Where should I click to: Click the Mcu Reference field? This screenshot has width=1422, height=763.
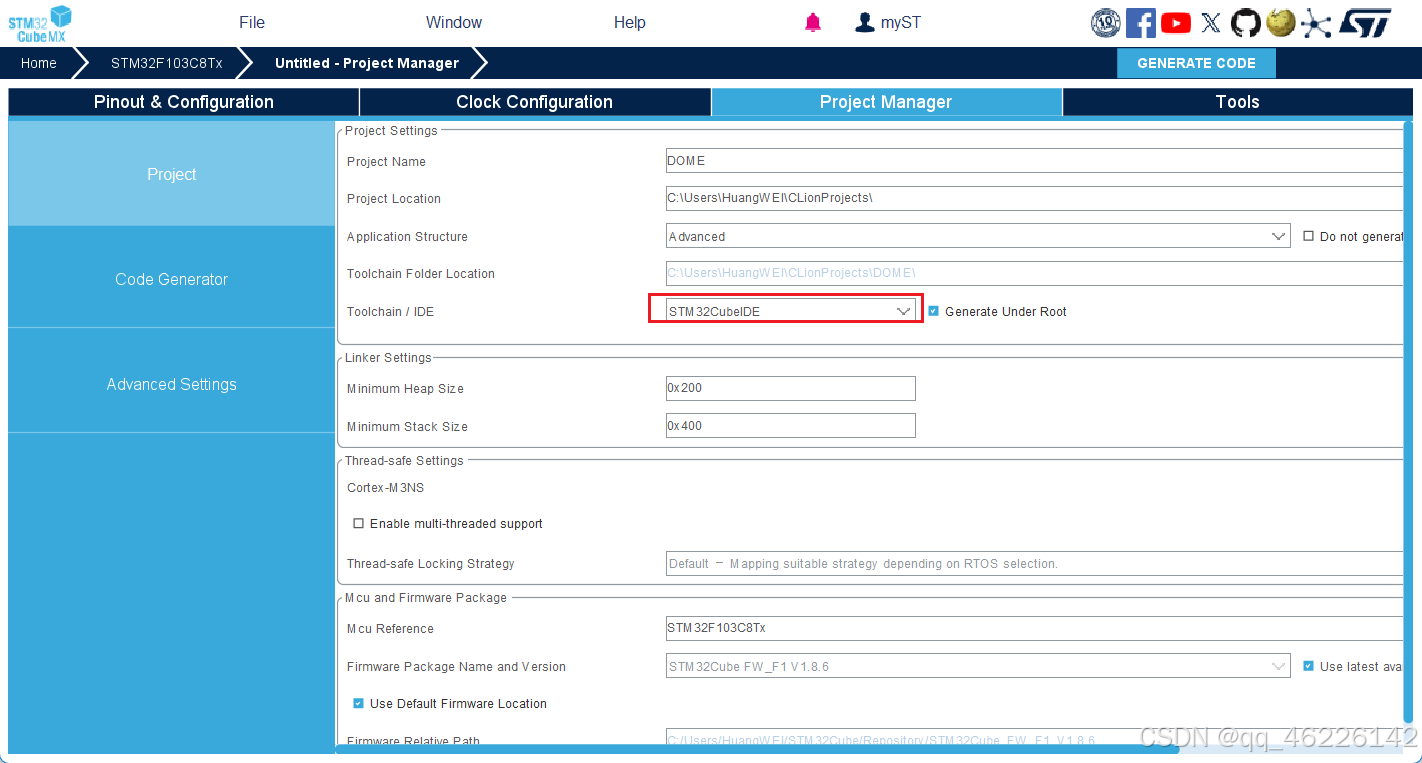point(1035,628)
